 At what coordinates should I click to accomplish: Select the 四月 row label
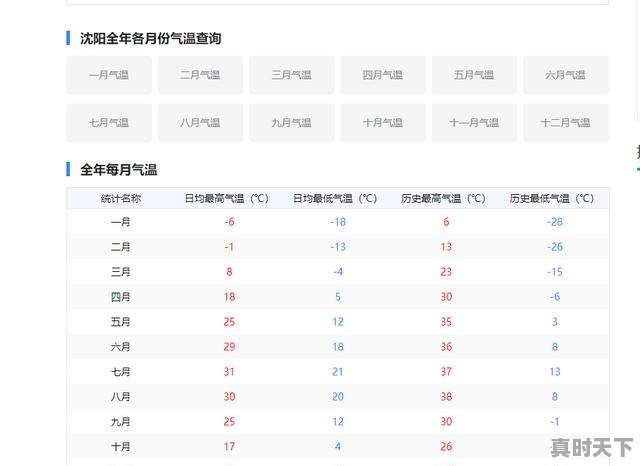click(x=121, y=297)
